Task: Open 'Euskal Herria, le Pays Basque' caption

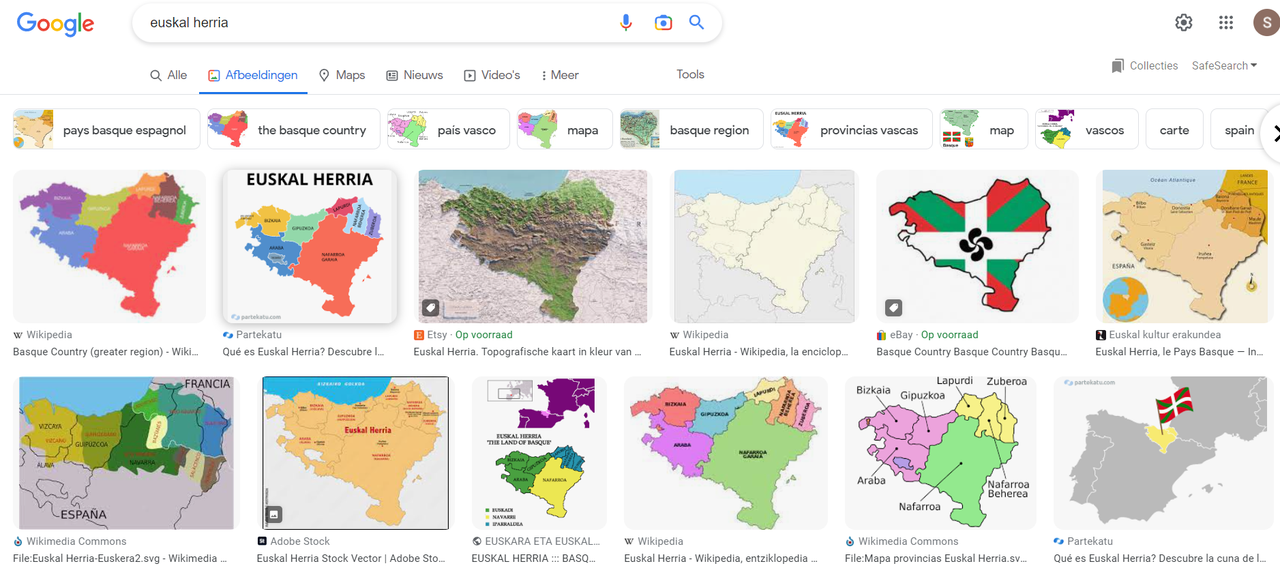Action: pos(1179,352)
